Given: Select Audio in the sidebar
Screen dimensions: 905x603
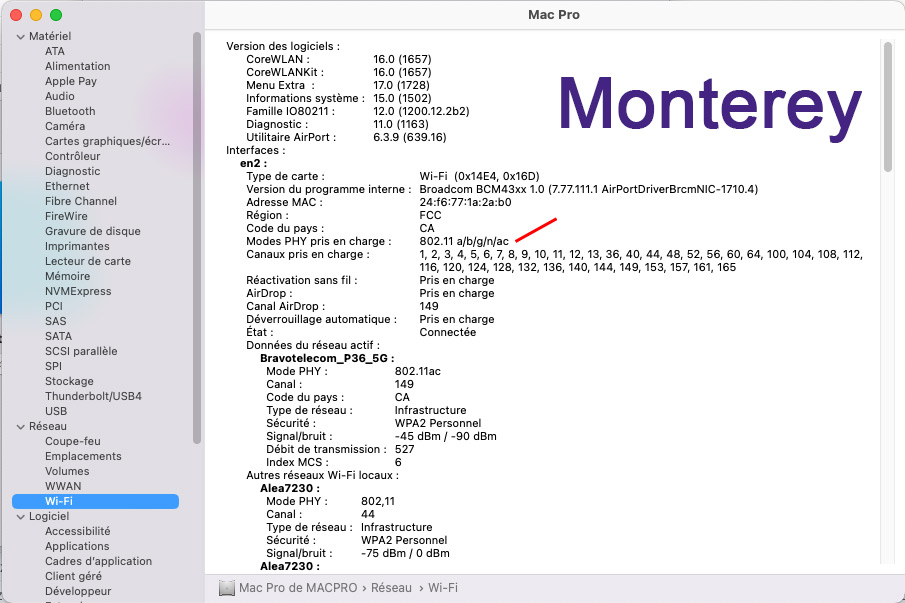Looking at the screenshot, I should point(59,96).
